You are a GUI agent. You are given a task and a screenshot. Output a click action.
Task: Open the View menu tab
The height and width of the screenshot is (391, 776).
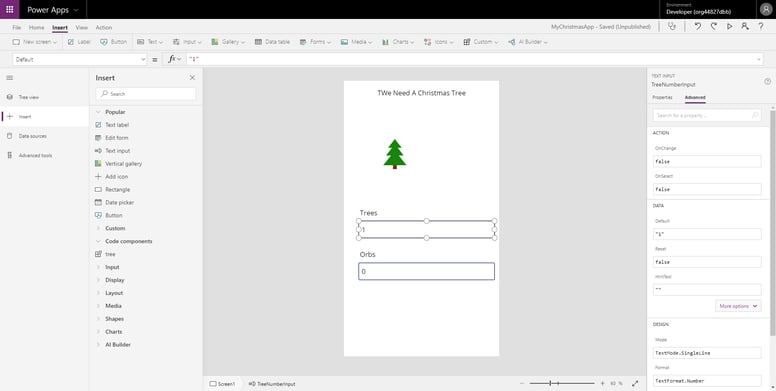coord(82,28)
